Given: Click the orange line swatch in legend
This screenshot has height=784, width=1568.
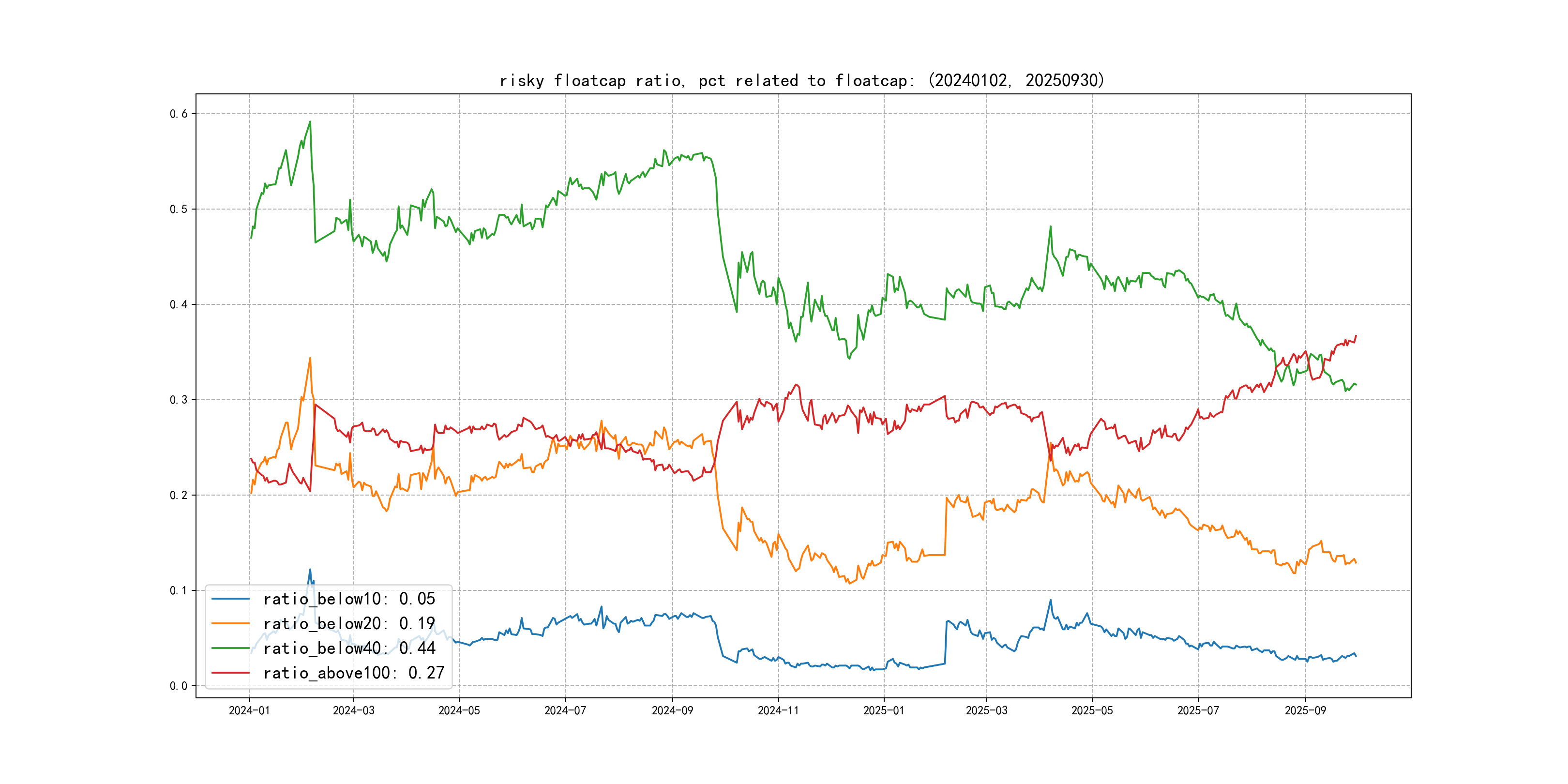Looking at the screenshot, I should click(230, 624).
